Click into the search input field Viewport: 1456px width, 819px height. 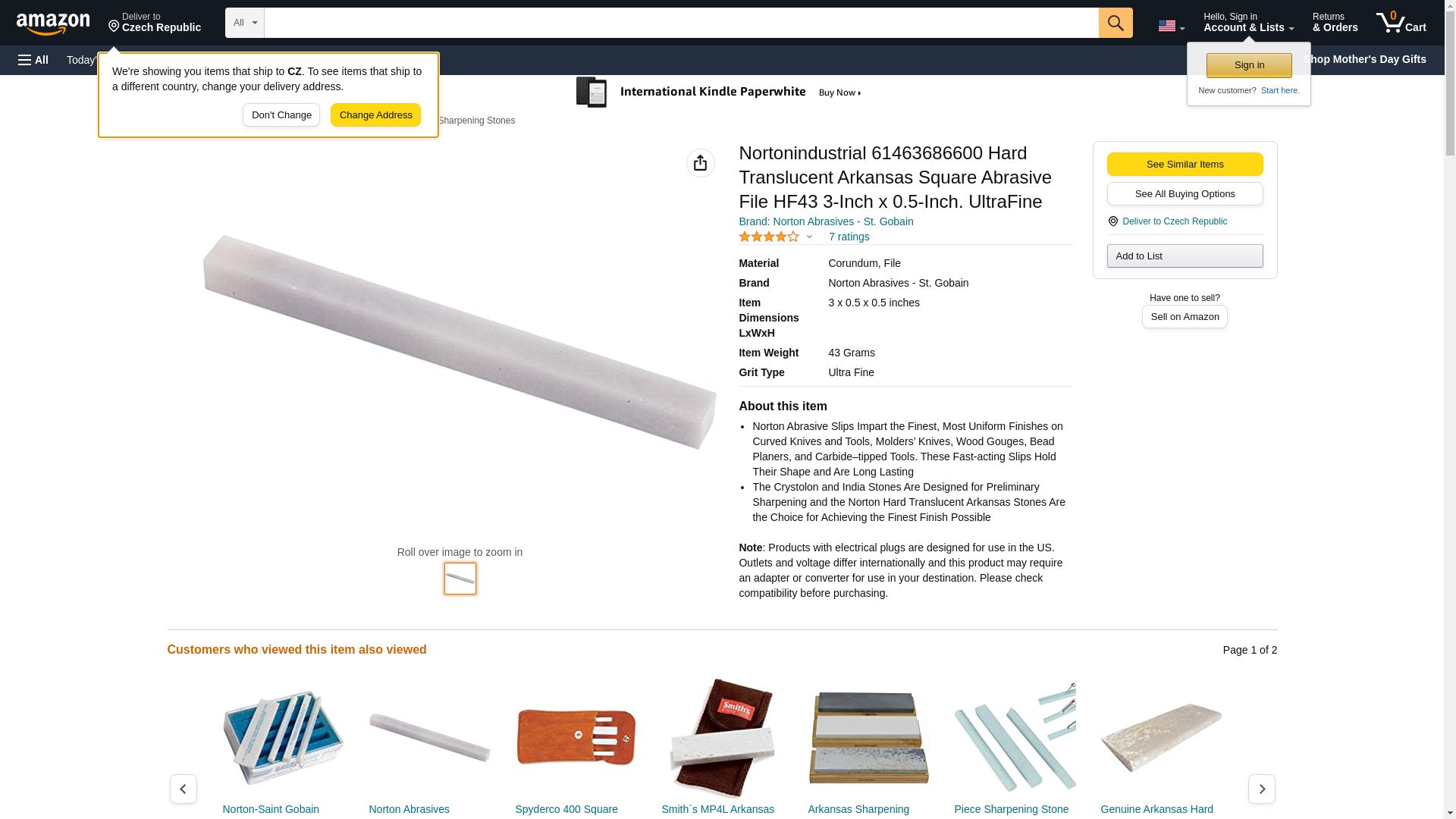click(x=682, y=23)
